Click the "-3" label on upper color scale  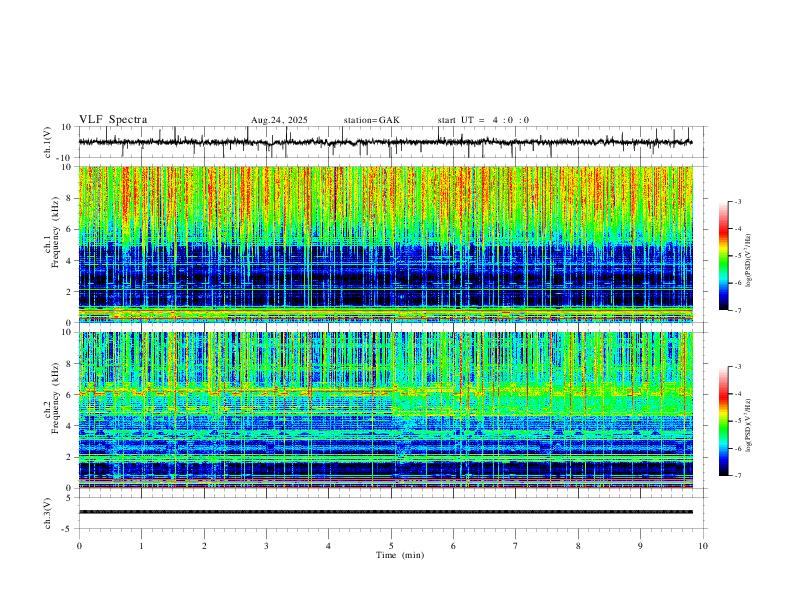point(737,201)
